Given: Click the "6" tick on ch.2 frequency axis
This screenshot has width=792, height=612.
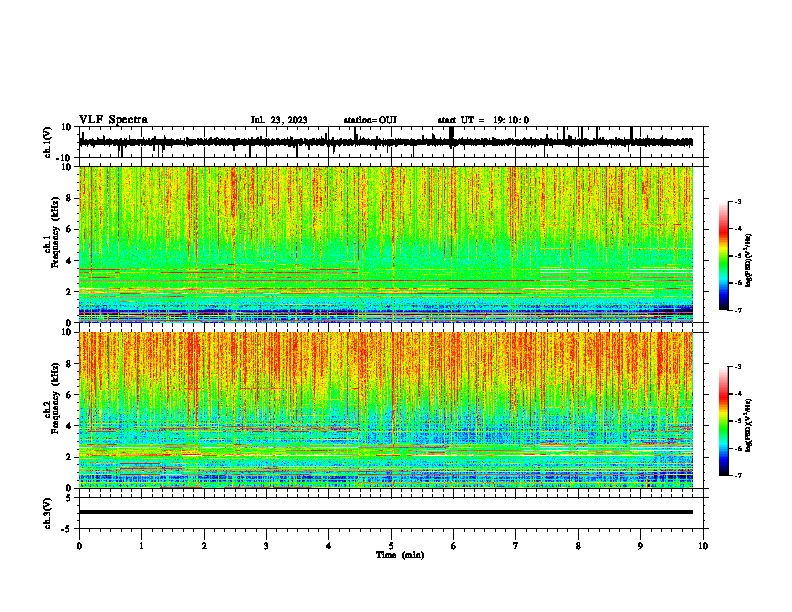Looking at the screenshot, I should click(x=69, y=395).
